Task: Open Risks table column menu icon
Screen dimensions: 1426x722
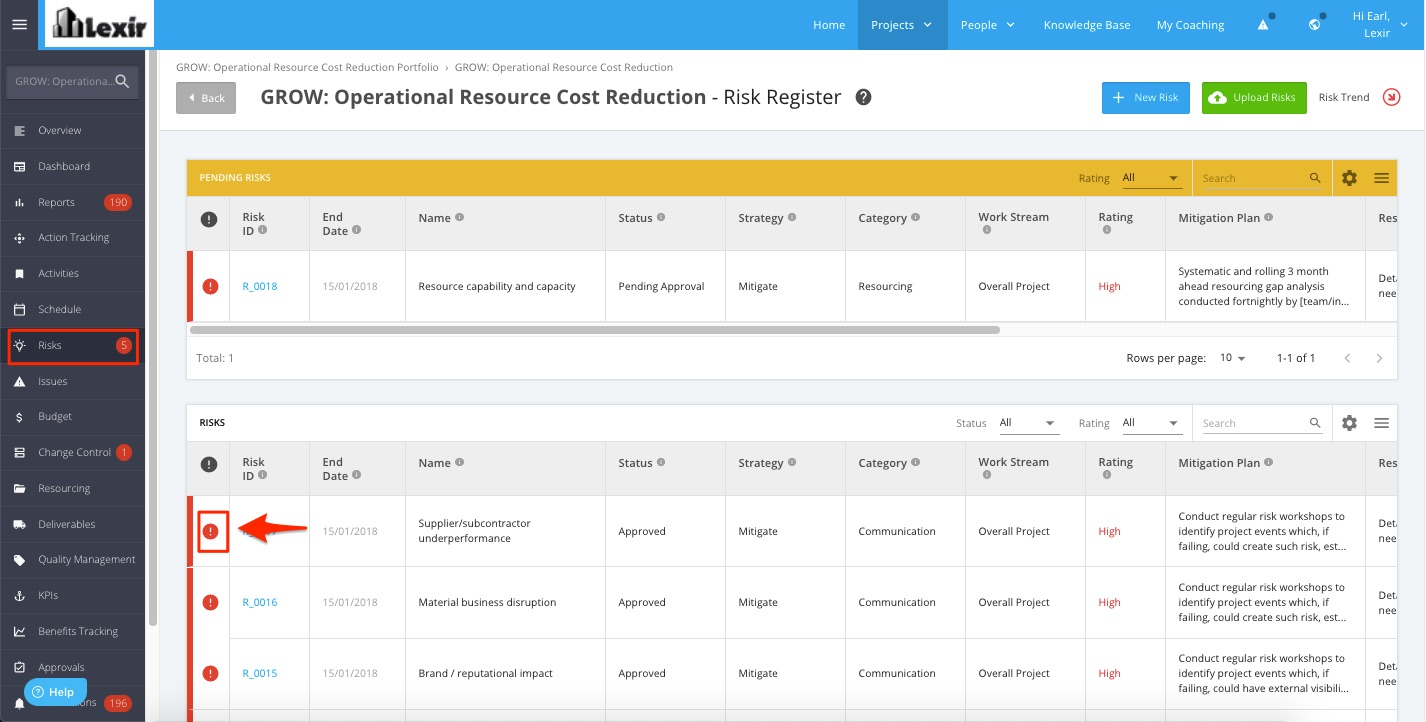Action: click(x=1382, y=423)
